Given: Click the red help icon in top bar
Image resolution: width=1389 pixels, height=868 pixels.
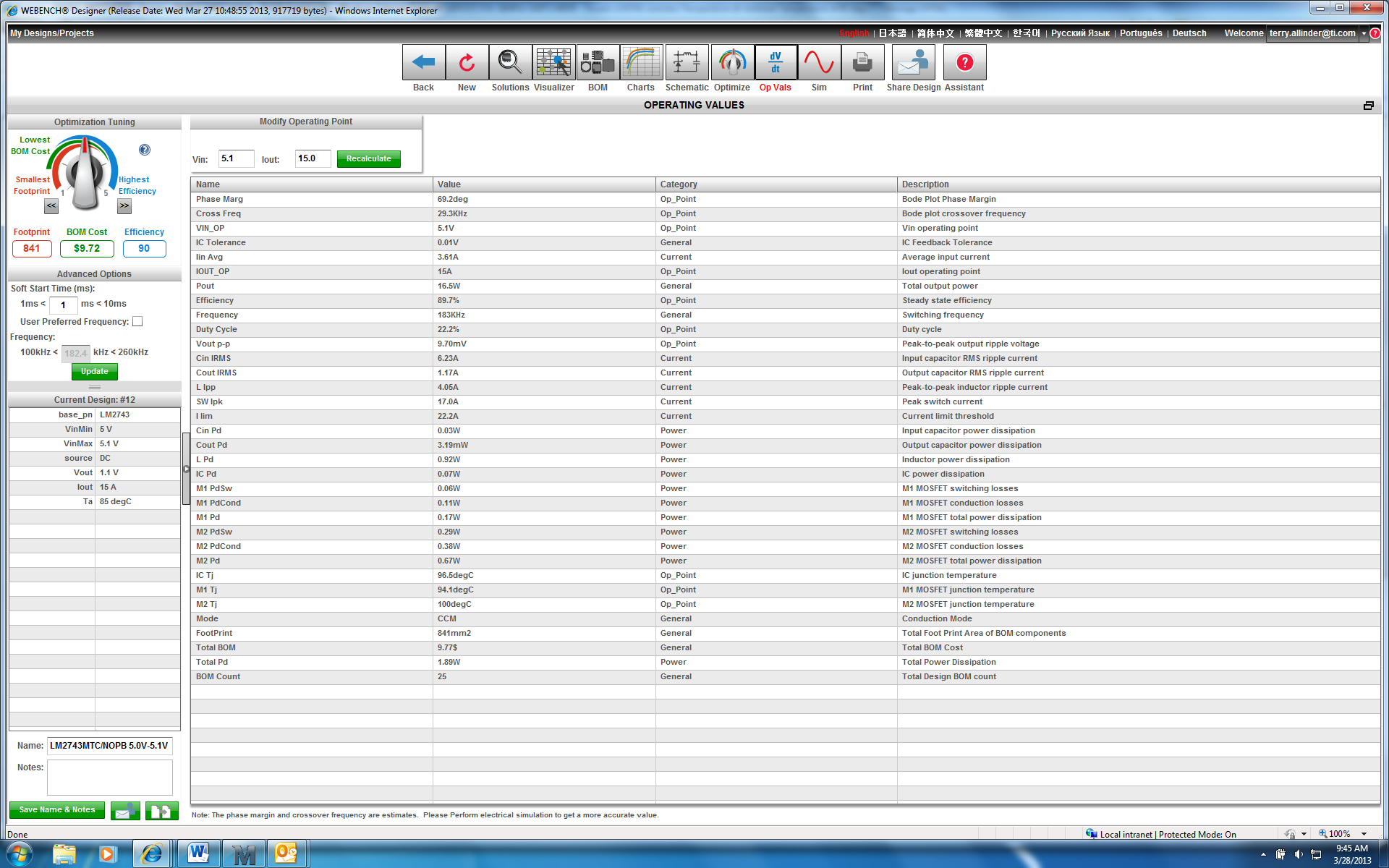Looking at the screenshot, I should coord(1375,33).
